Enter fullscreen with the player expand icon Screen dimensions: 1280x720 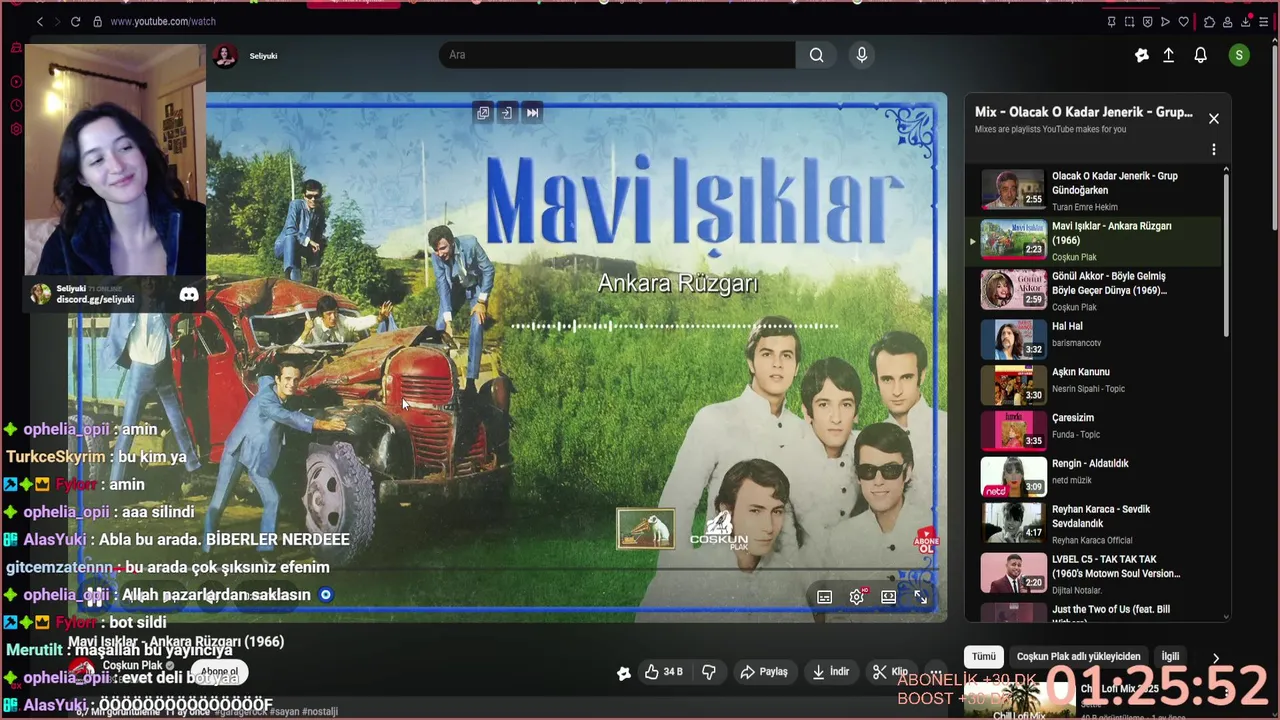coord(920,597)
